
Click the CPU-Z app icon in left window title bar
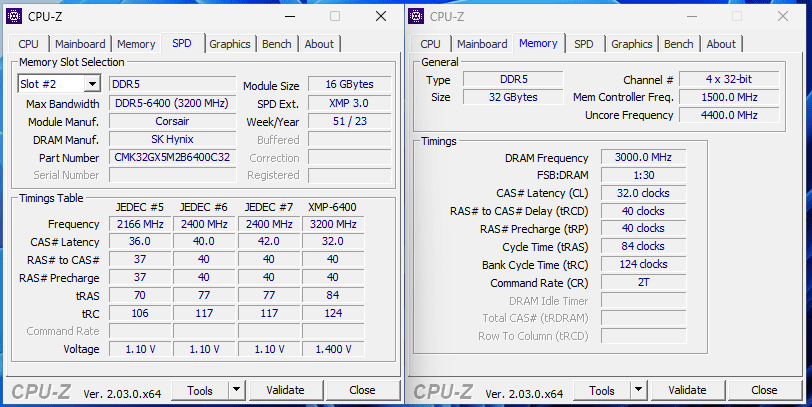[x=14, y=16]
